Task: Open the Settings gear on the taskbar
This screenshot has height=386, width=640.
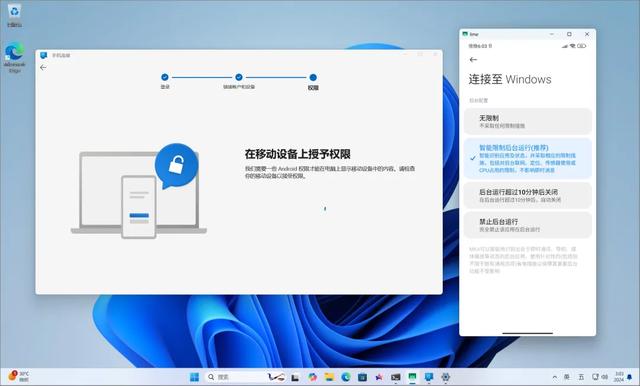Action: tap(445, 377)
